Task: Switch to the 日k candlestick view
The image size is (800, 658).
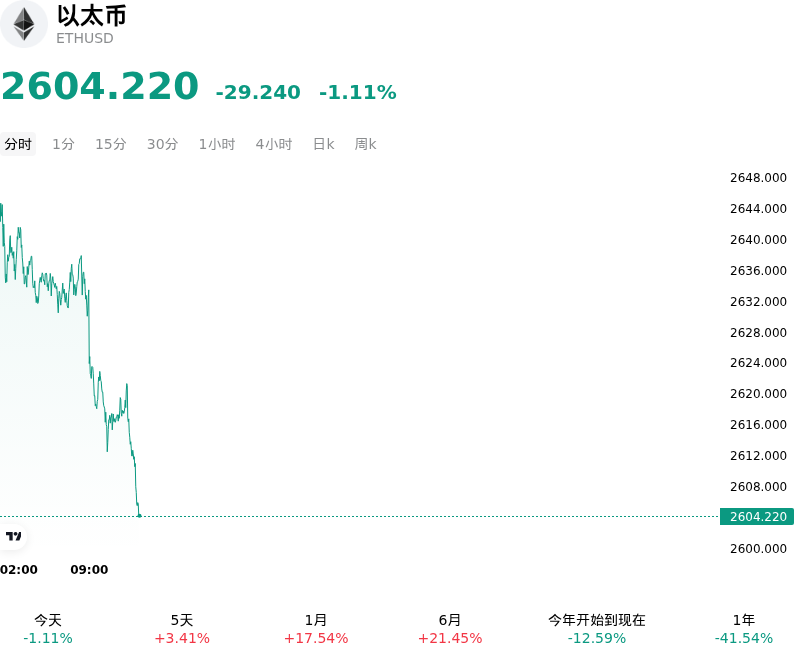Action: (323, 144)
